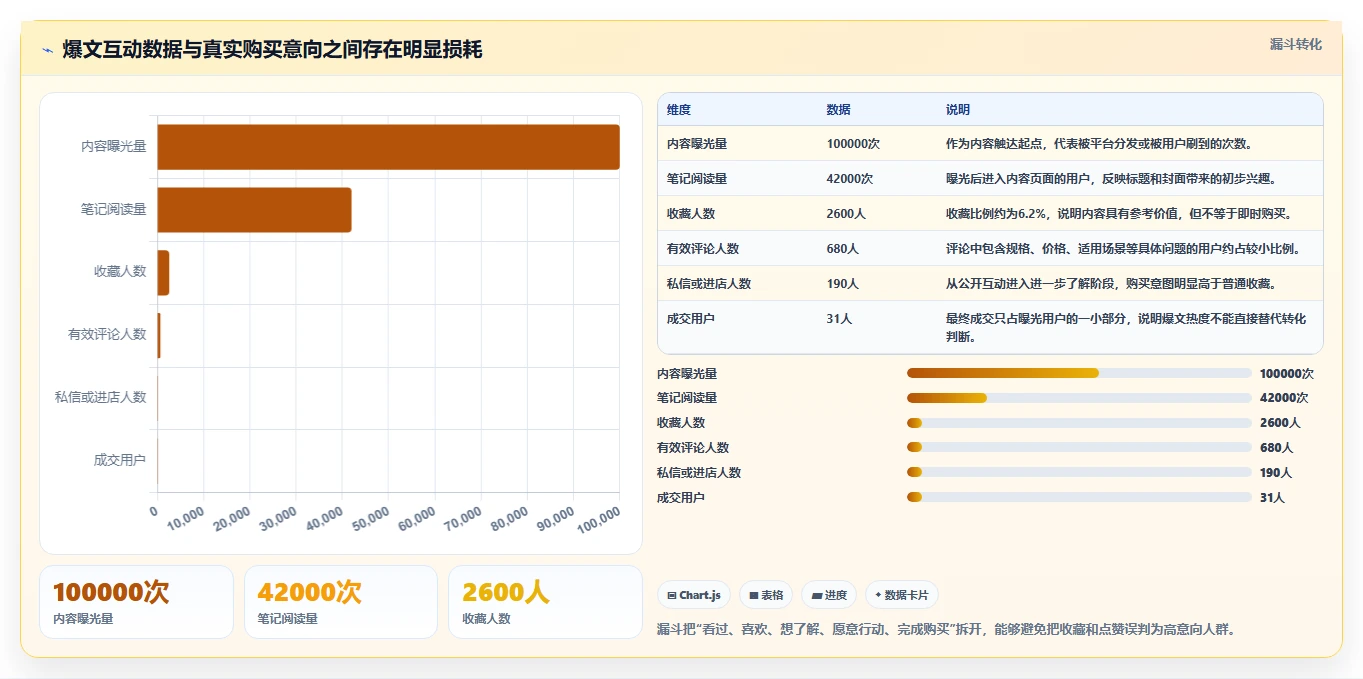Click the 100000次 label beside progress bars
1363x679 pixels.
(1287, 373)
